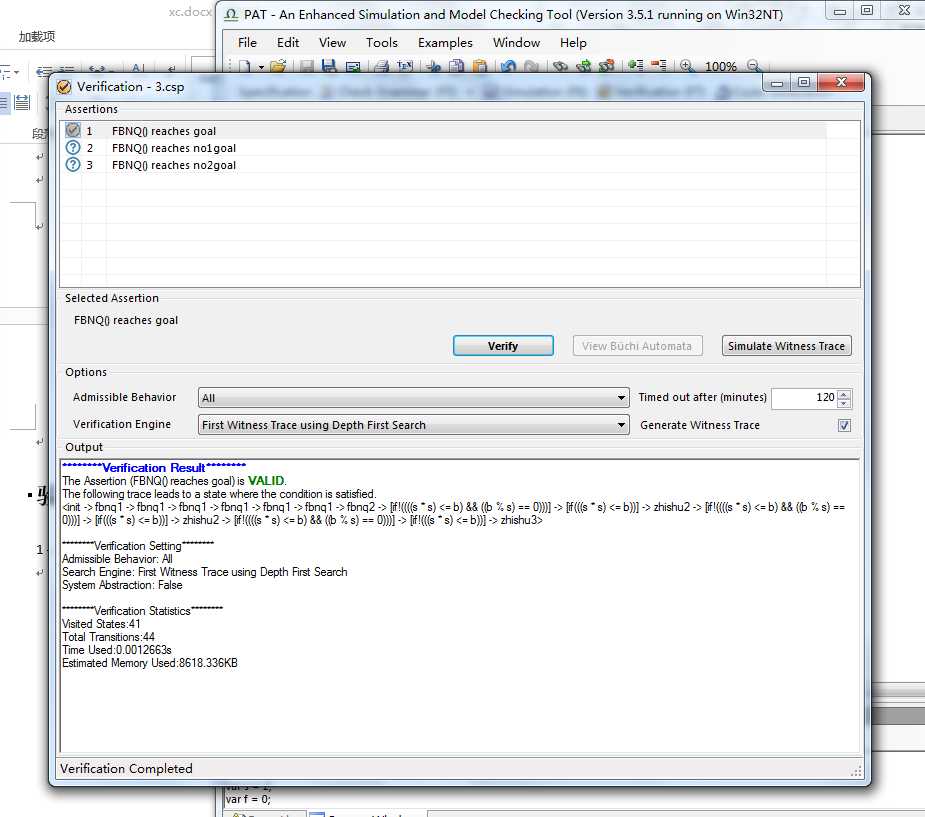Image resolution: width=925 pixels, height=817 pixels.
Task: Click the Verify button
Action: (x=503, y=346)
